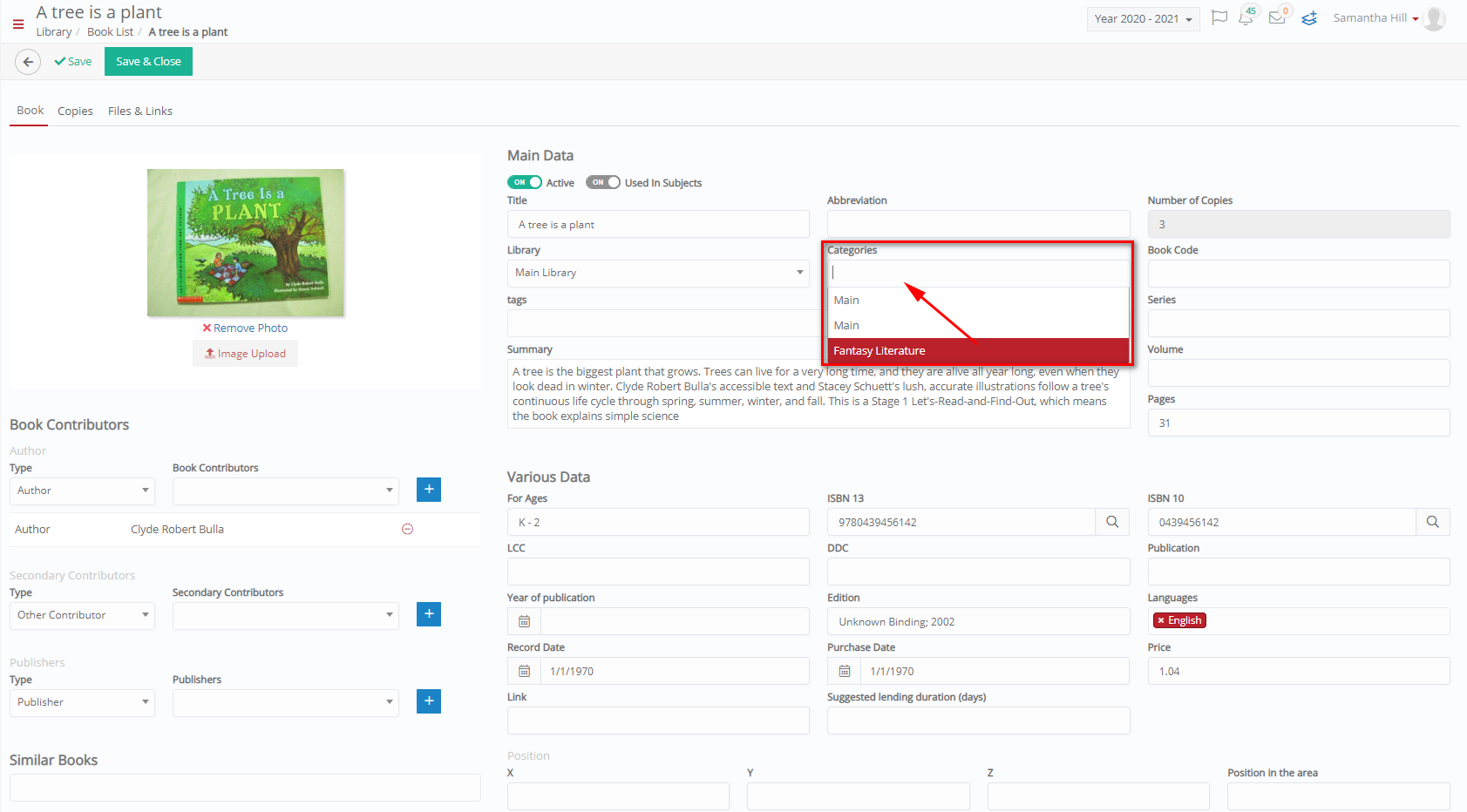Open the messages envelope icon
Image resolution: width=1467 pixels, height=812 pixels.
[x=1278, y=17]
